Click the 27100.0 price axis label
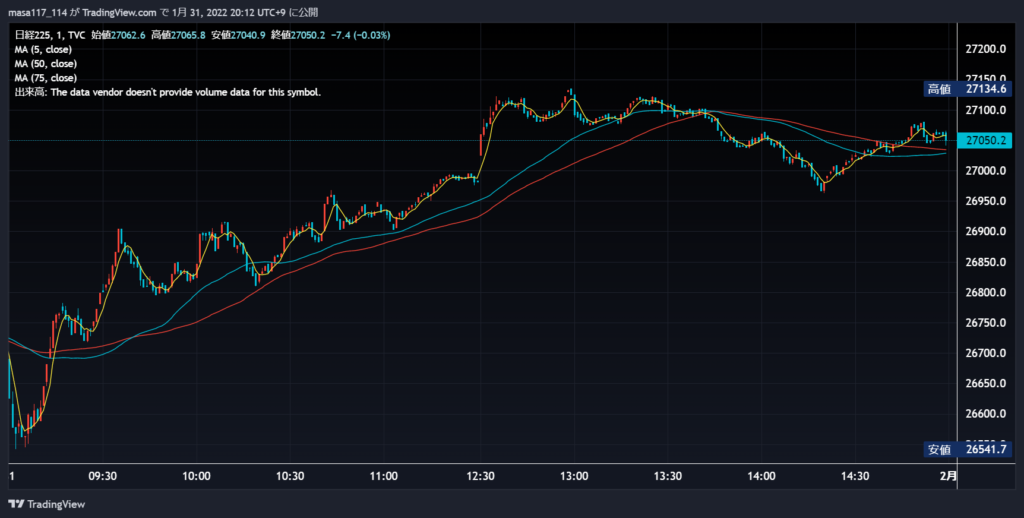 tap(985, 110)
